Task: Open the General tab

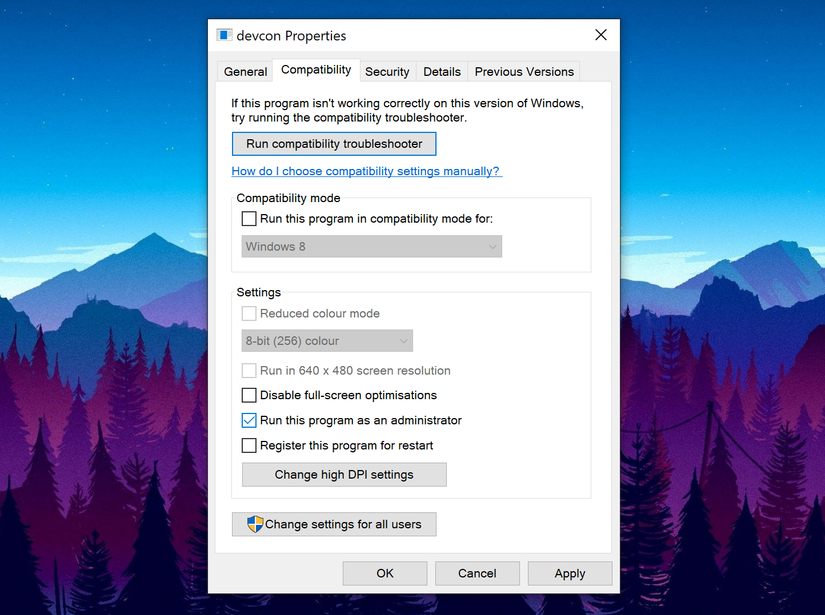Action: pyautogui.click(x=245, y=71)
